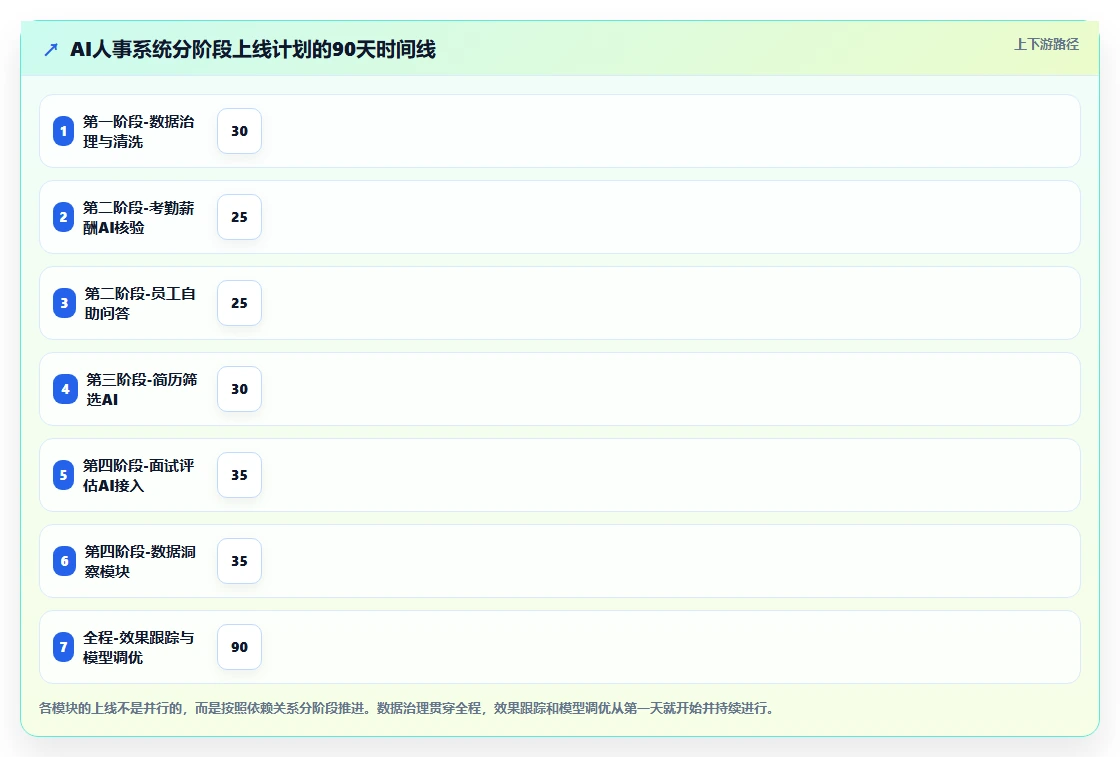Image resolution: width=1120 pixels, height=757 pixels.
Task: Click the arrow icon beside the timeline title
Action: tap(51, 50)
